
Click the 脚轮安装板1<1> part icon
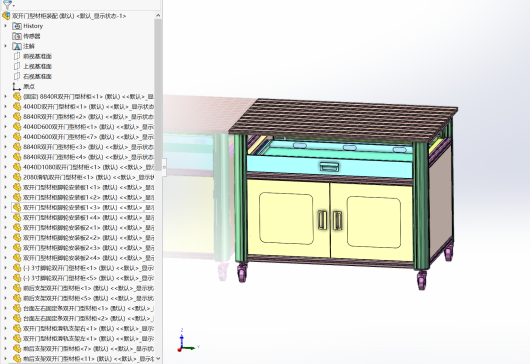(x=17, y=187)
